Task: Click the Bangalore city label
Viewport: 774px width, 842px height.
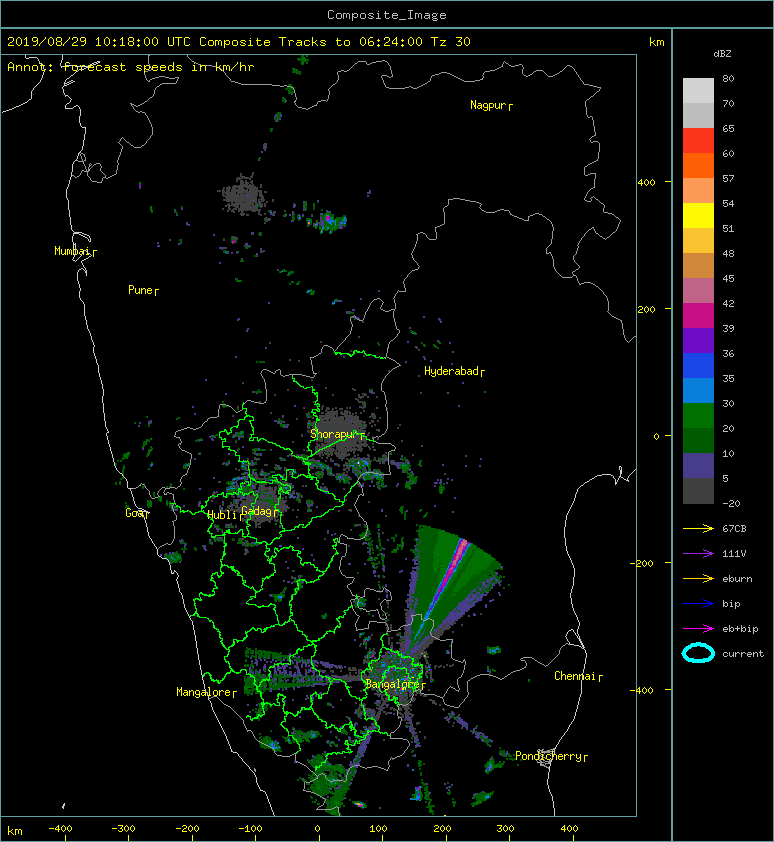Action: (x=393, y=684)
